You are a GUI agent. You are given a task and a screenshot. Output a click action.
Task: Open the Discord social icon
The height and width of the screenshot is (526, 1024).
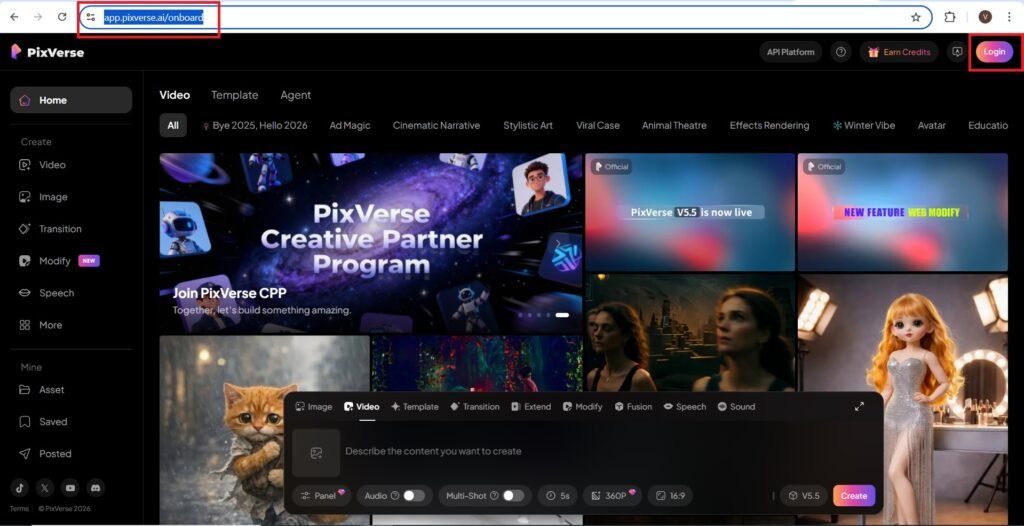(95, 488)
